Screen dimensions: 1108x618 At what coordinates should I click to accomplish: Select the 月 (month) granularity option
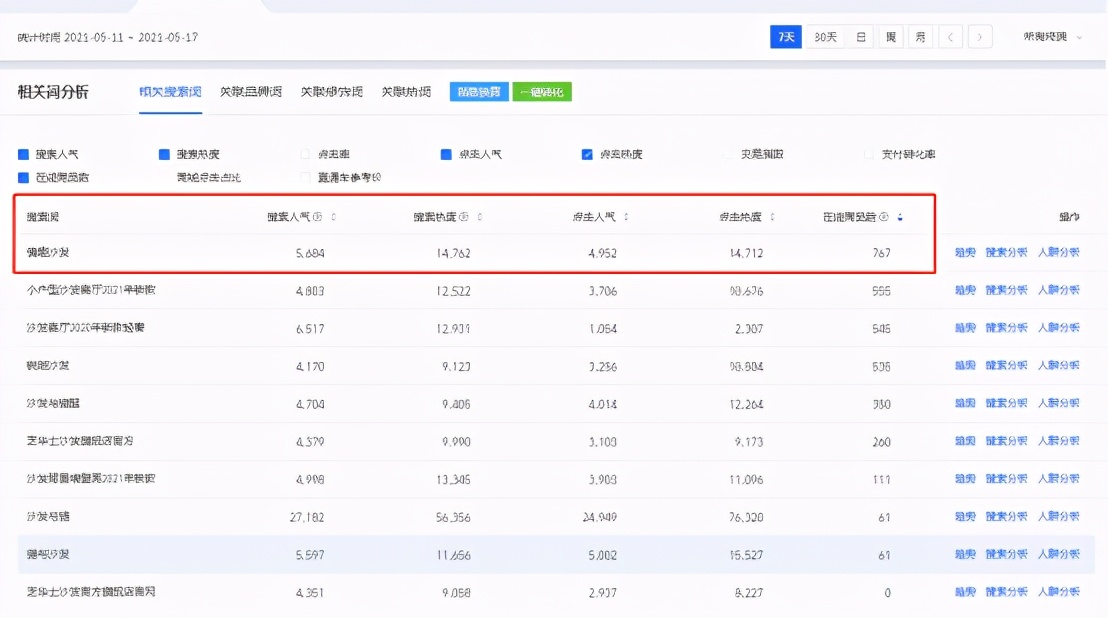919,35
